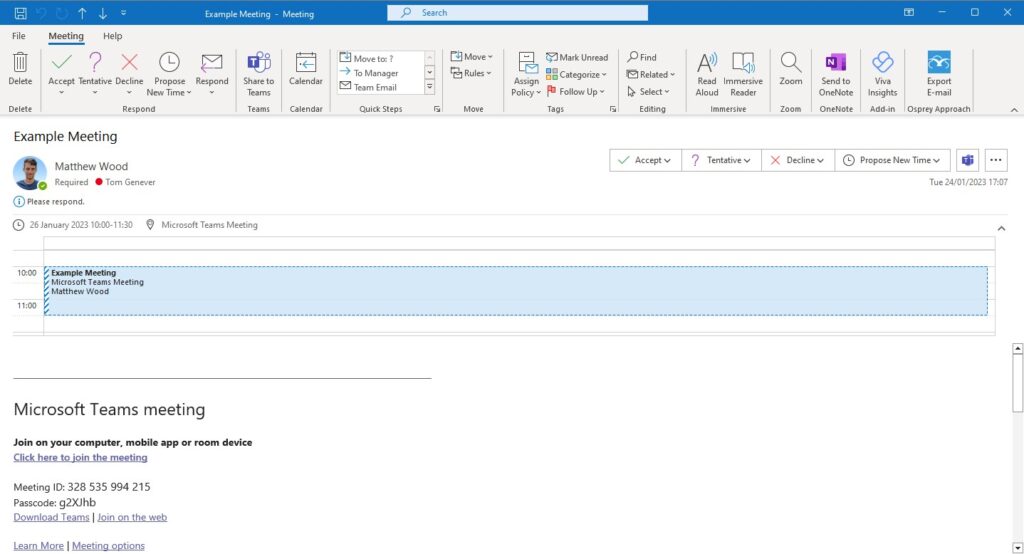Click the Tom Genever required attendee
Image resolution: width=1024 pixels, height=554 pixels.
pyautogui.click(x=125, y=182)
